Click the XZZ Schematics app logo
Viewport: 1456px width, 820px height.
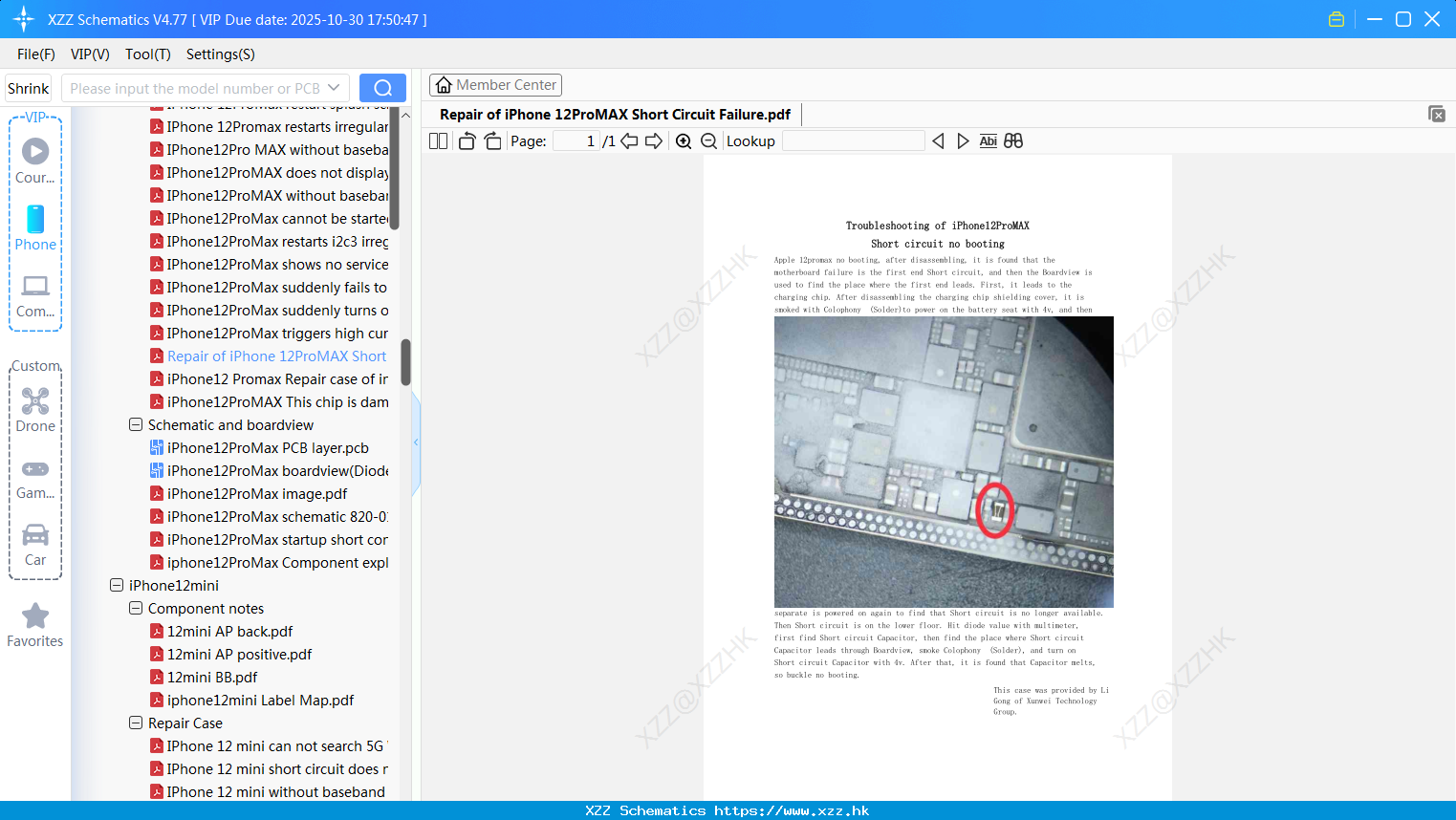(x=24, y=19)
